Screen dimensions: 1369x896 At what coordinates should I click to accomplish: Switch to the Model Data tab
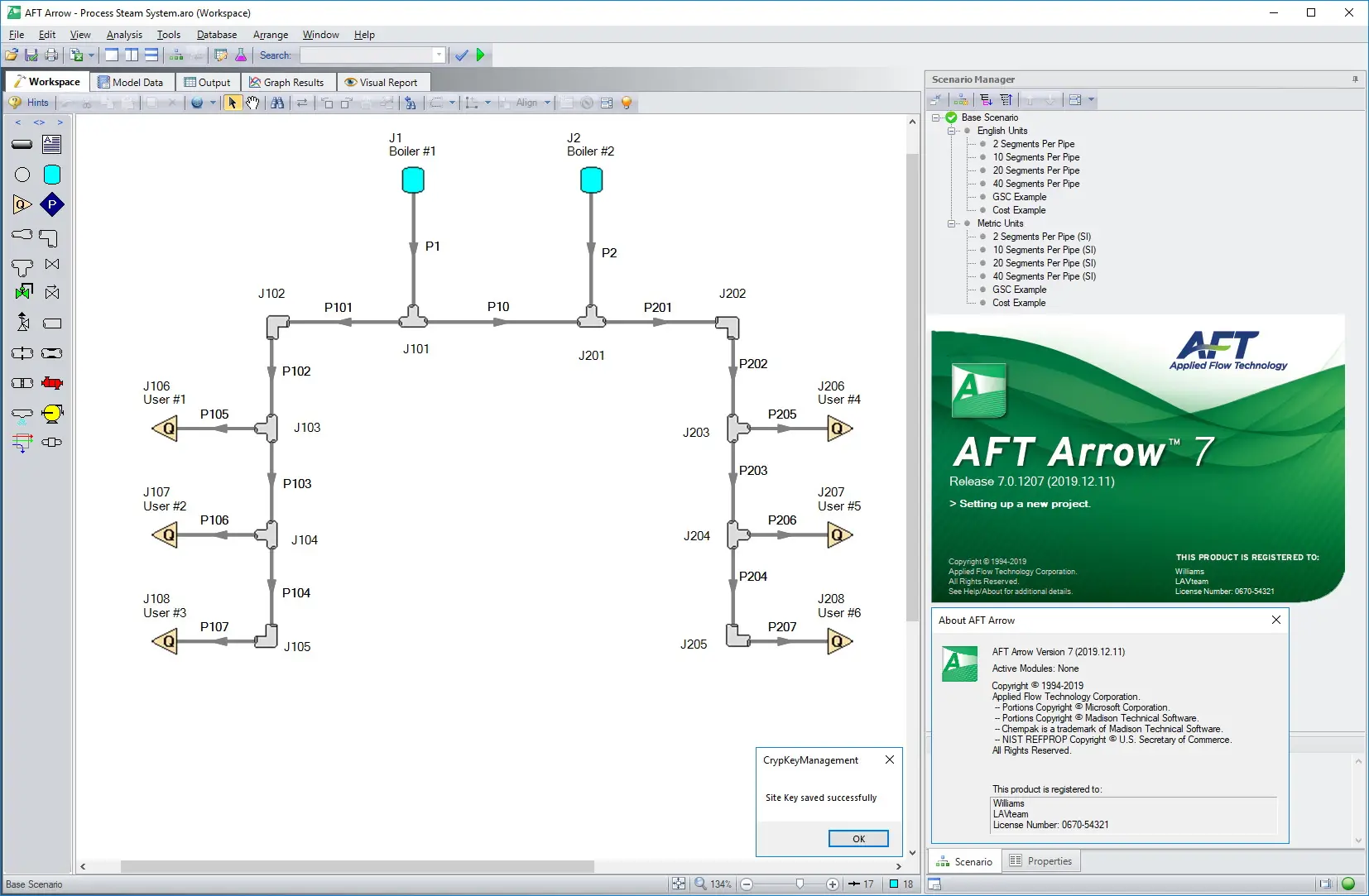[131, 82]
